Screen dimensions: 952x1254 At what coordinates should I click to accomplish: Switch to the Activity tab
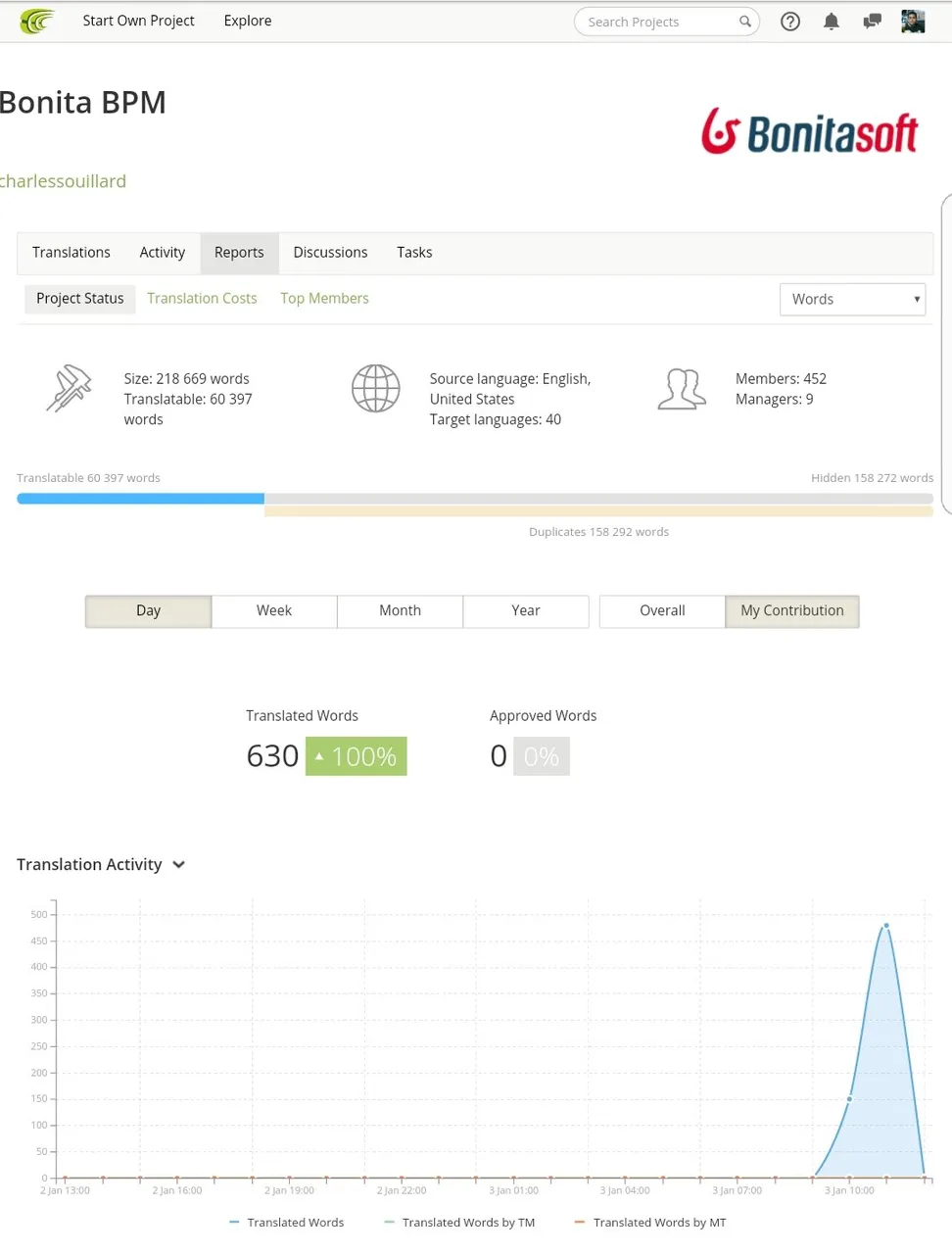[163, 253]
